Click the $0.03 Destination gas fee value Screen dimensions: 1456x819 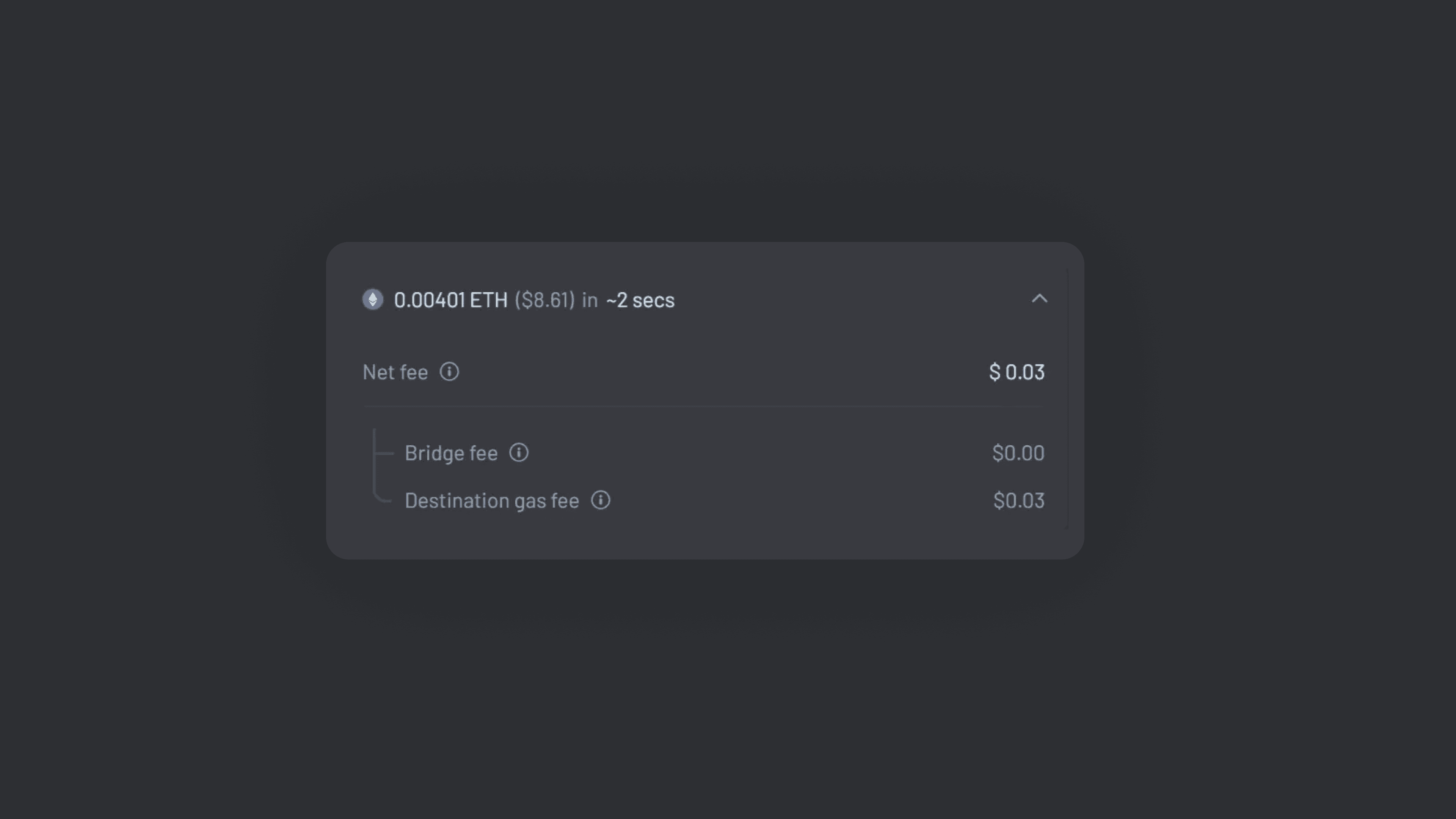[x=1018, y=500]
